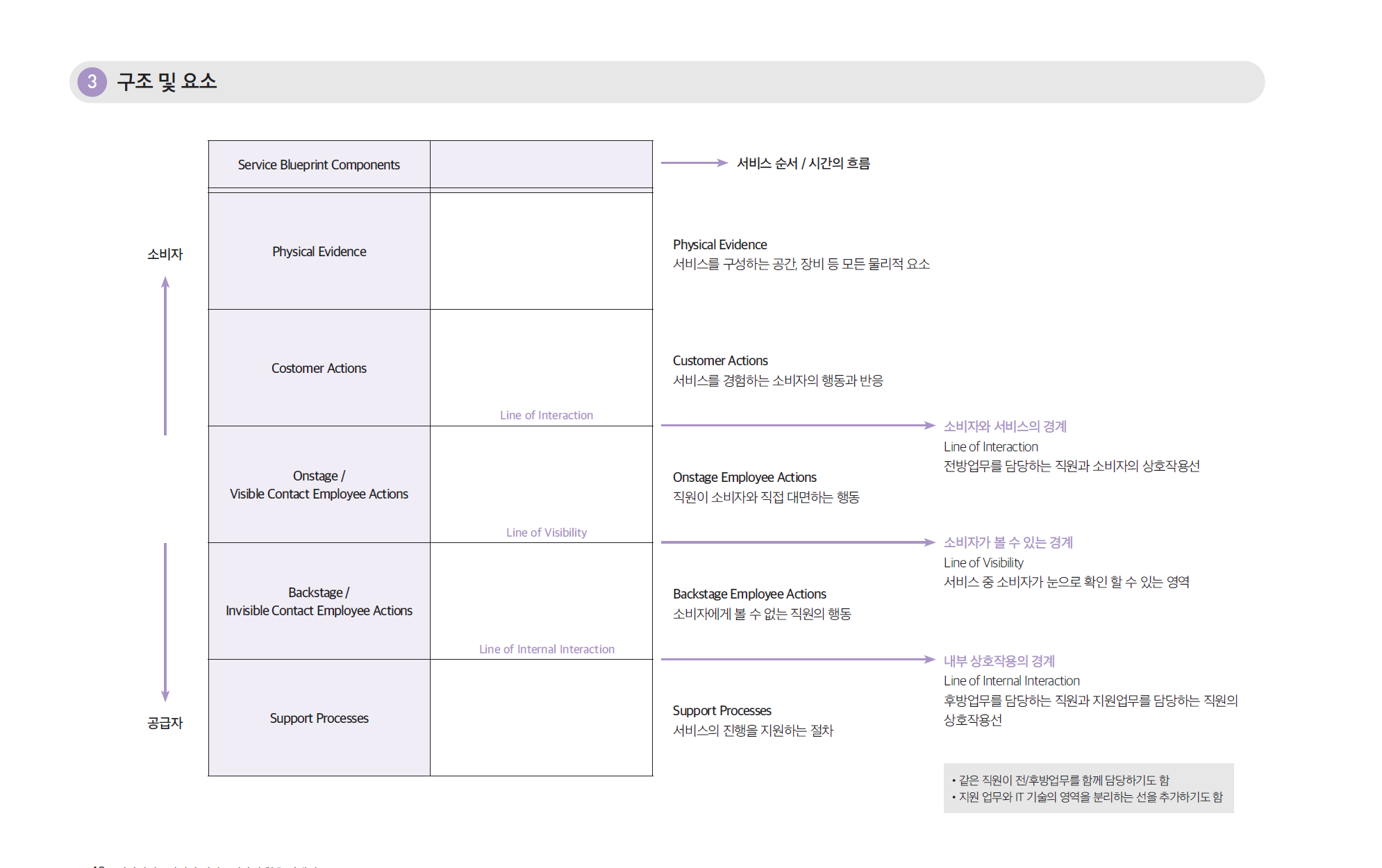This screenshot has height=868, width=1382.
Task: Click the upward arrow below 소비자
Action: point(165,356)
